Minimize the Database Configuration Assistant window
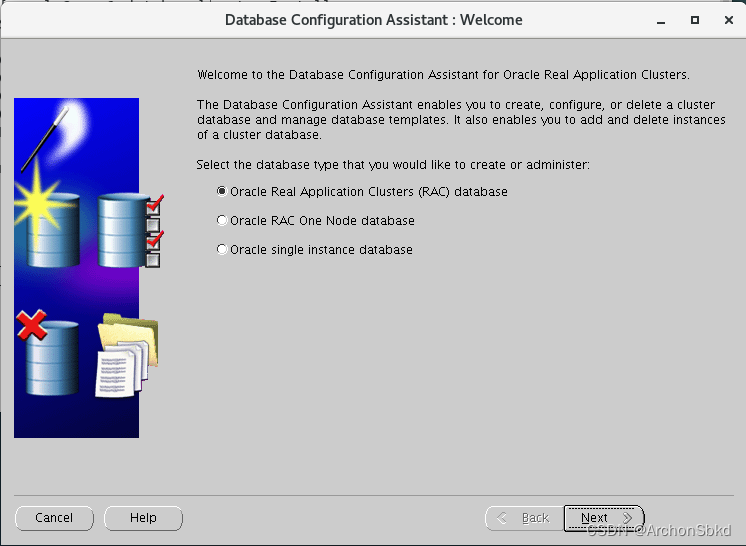 click(661, 20)
